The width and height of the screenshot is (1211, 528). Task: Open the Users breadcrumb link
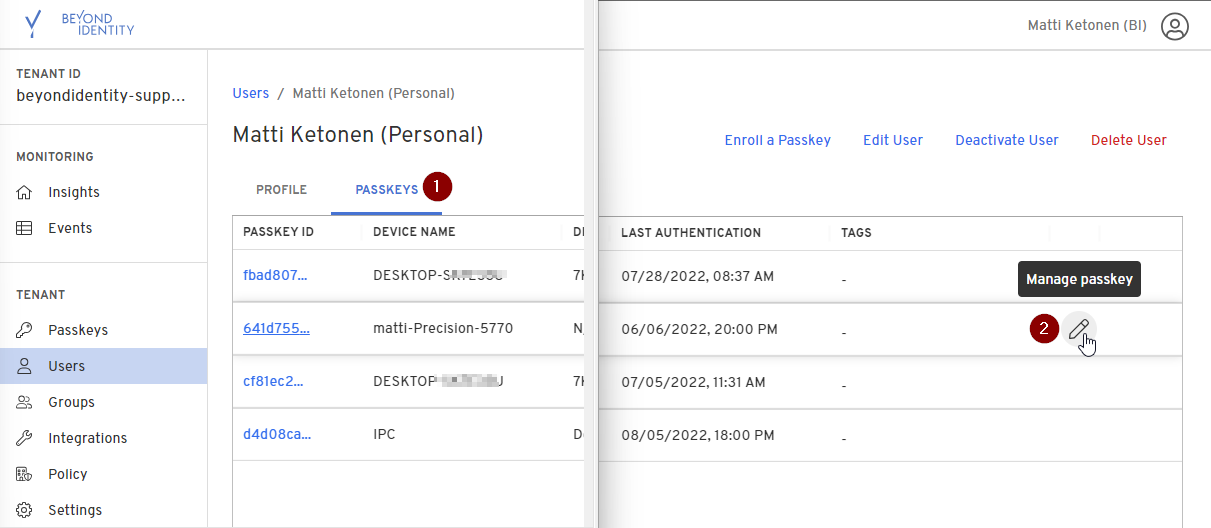click(250, 93)
